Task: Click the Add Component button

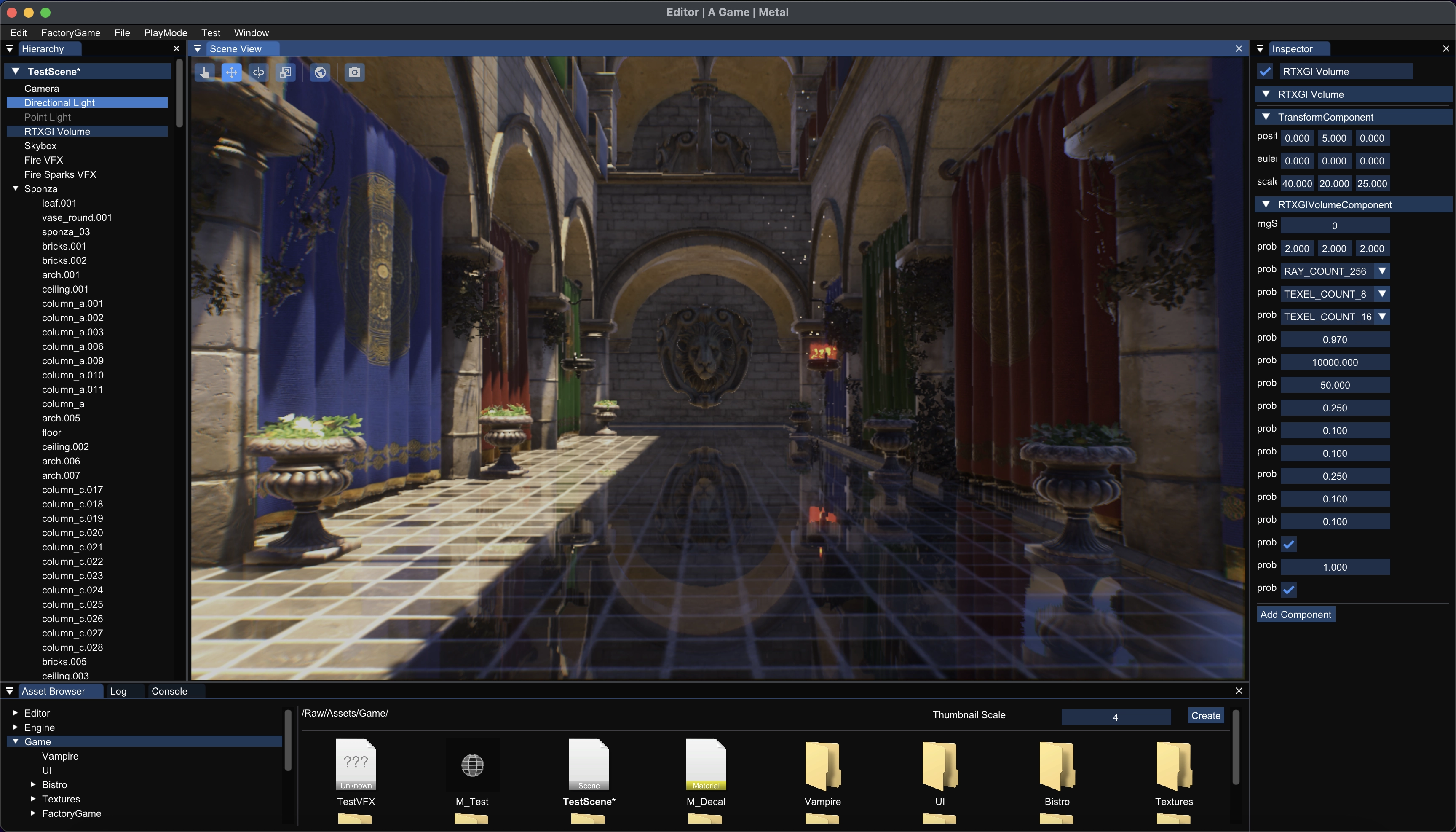Action: 1295,615
